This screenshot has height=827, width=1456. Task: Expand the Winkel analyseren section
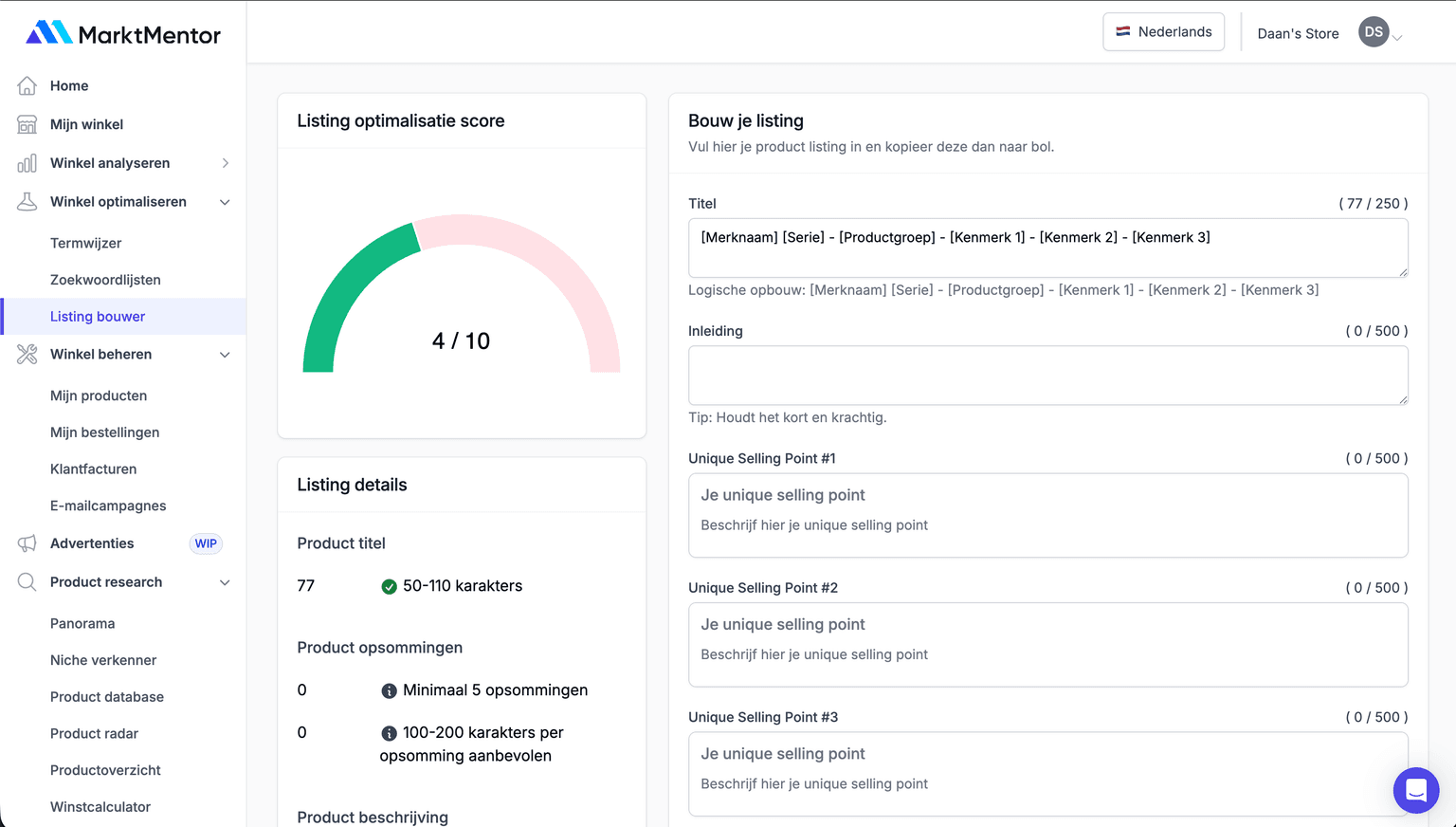pyautogui.click(x=226, y=162)
